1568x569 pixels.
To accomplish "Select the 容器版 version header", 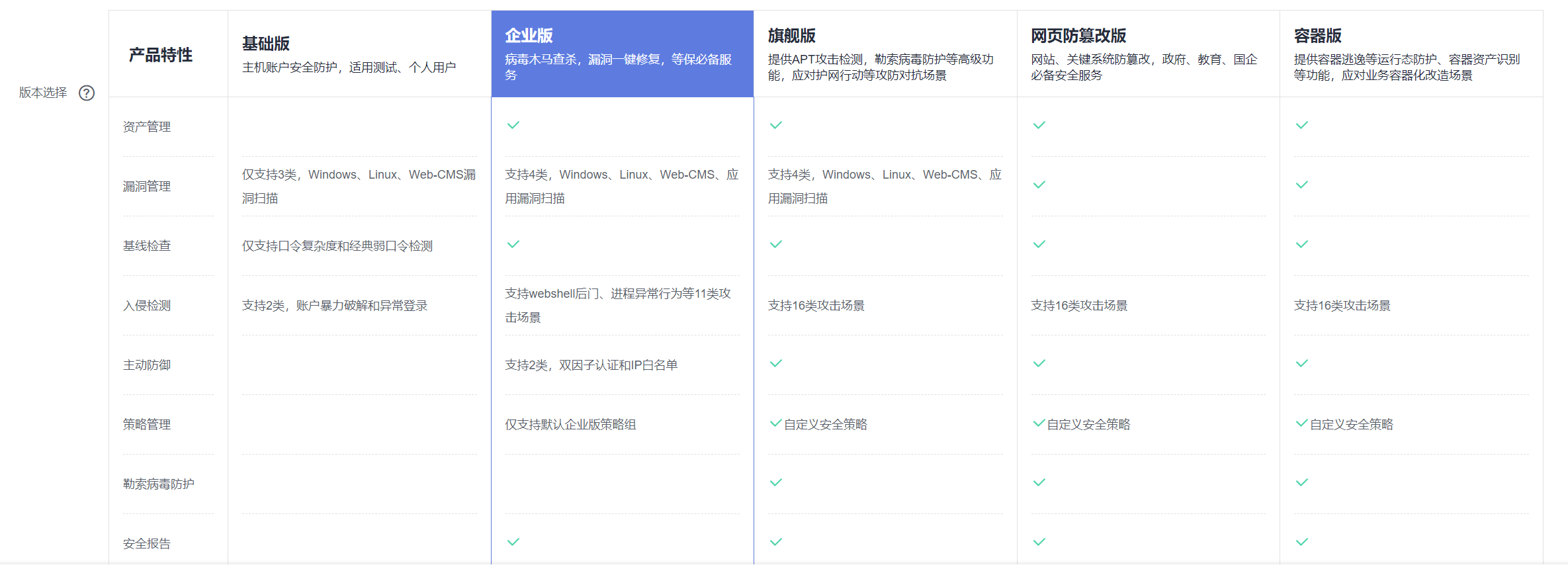I will 1411,54.
